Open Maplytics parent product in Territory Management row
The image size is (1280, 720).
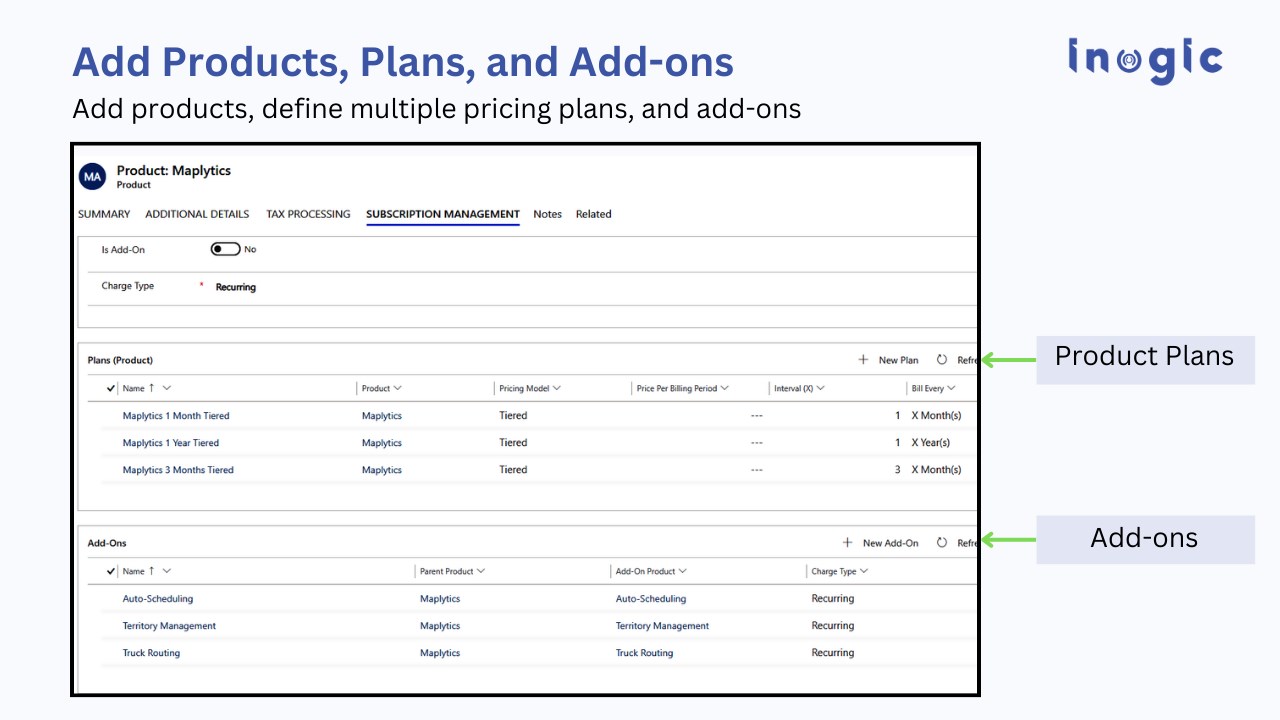click(x=440, y=626)
